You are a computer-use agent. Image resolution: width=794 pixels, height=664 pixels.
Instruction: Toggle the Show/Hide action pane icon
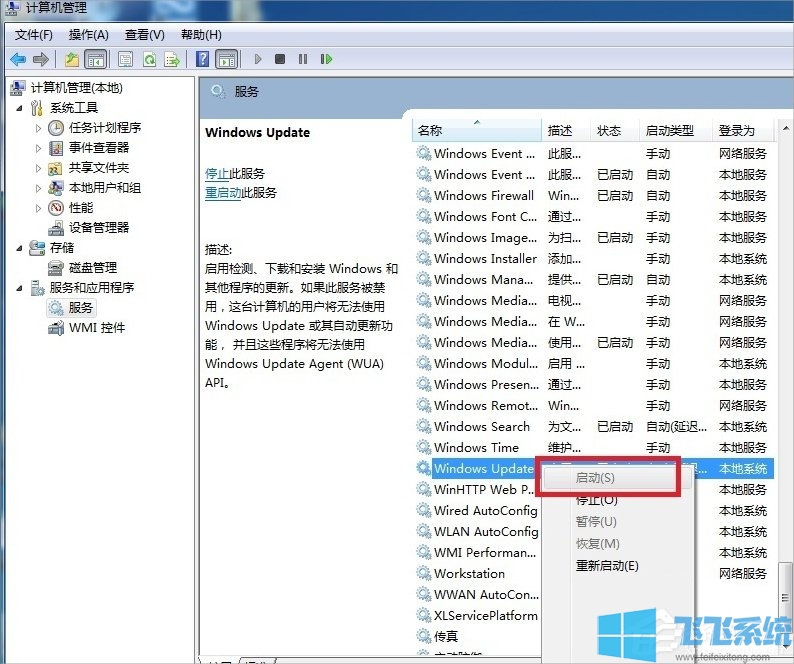pos(226,59)
